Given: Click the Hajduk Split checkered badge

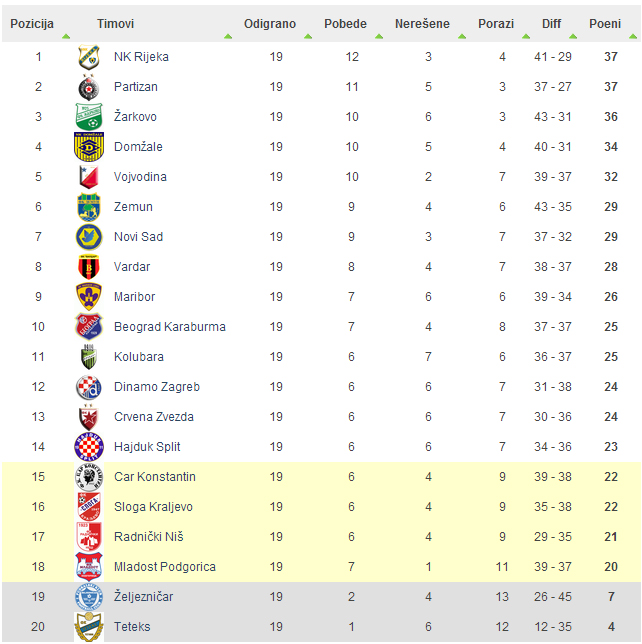Looking at the screenshot, I should click(89, 447).
